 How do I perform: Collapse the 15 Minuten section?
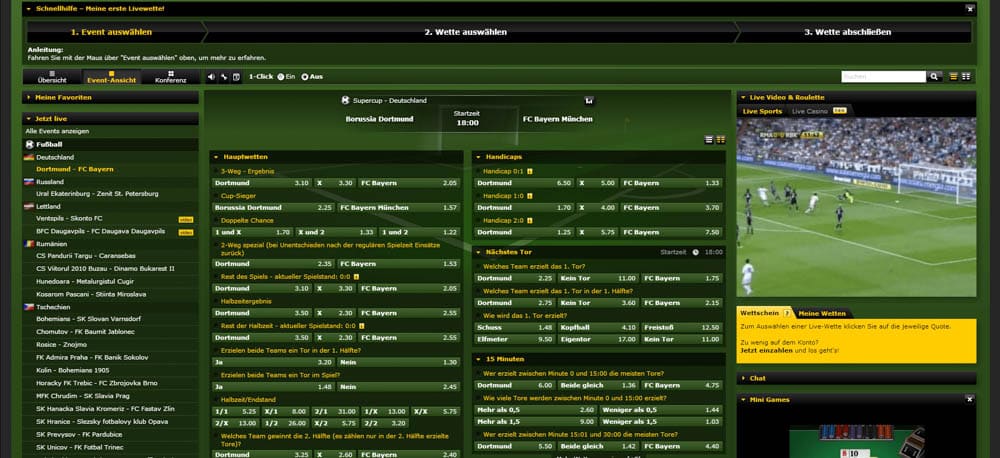(x=478, y=359)
